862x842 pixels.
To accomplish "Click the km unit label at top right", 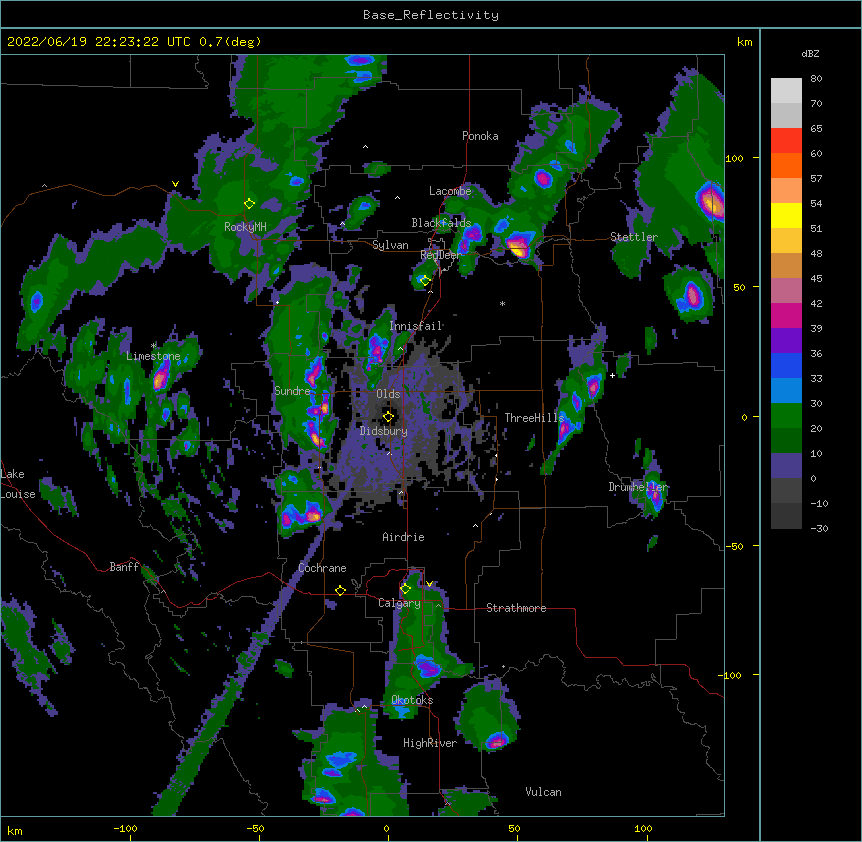I will pyautogui.click(x=744, y=42).
